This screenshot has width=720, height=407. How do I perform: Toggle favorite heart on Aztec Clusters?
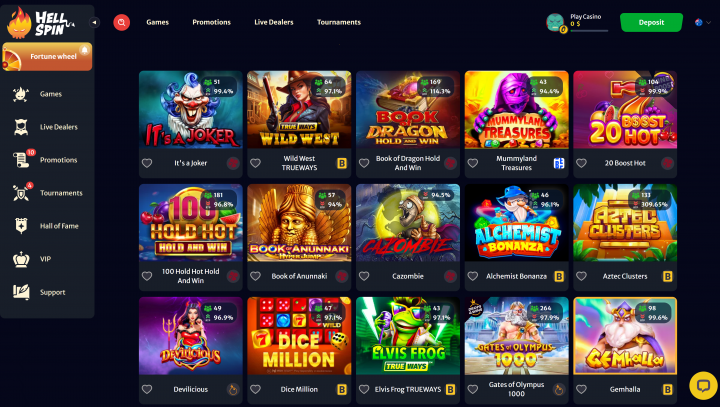581,276
